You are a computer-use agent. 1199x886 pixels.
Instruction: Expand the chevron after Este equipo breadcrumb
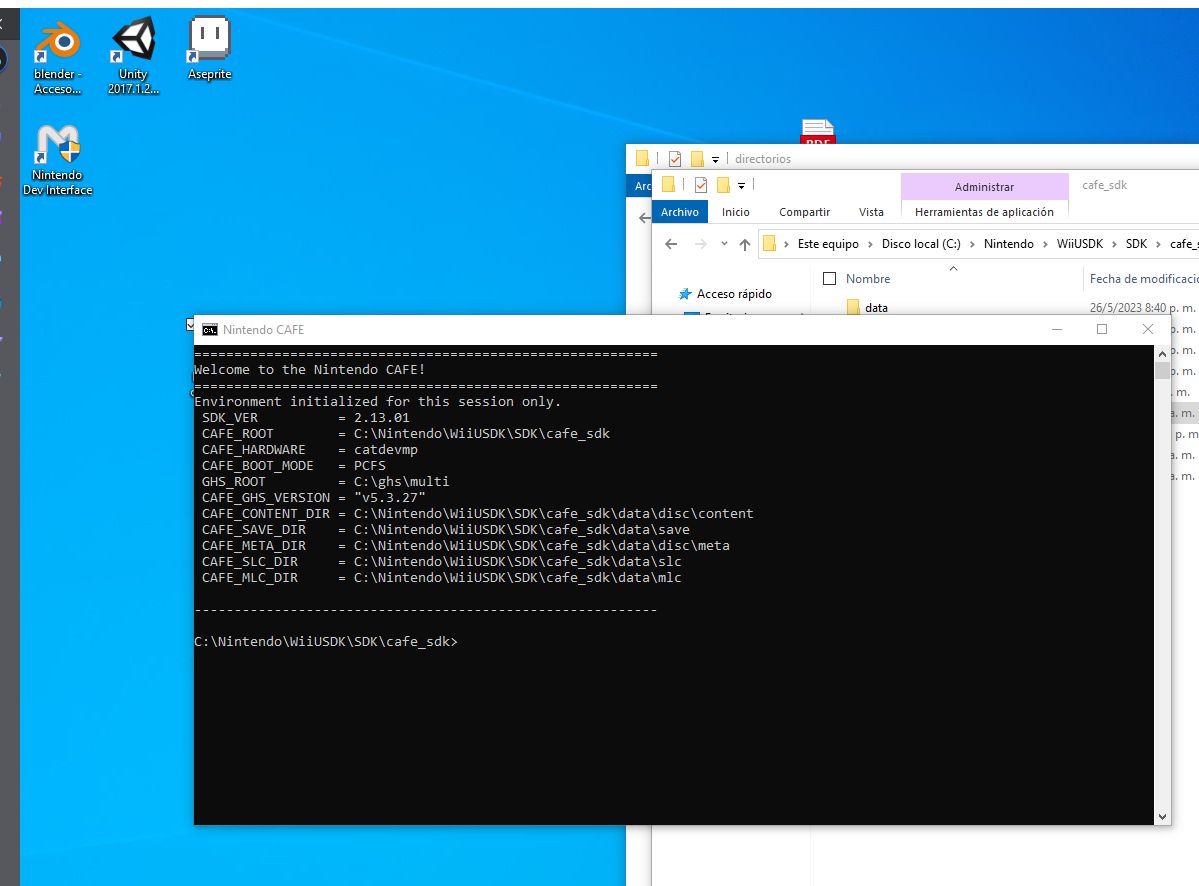(870, 244)
